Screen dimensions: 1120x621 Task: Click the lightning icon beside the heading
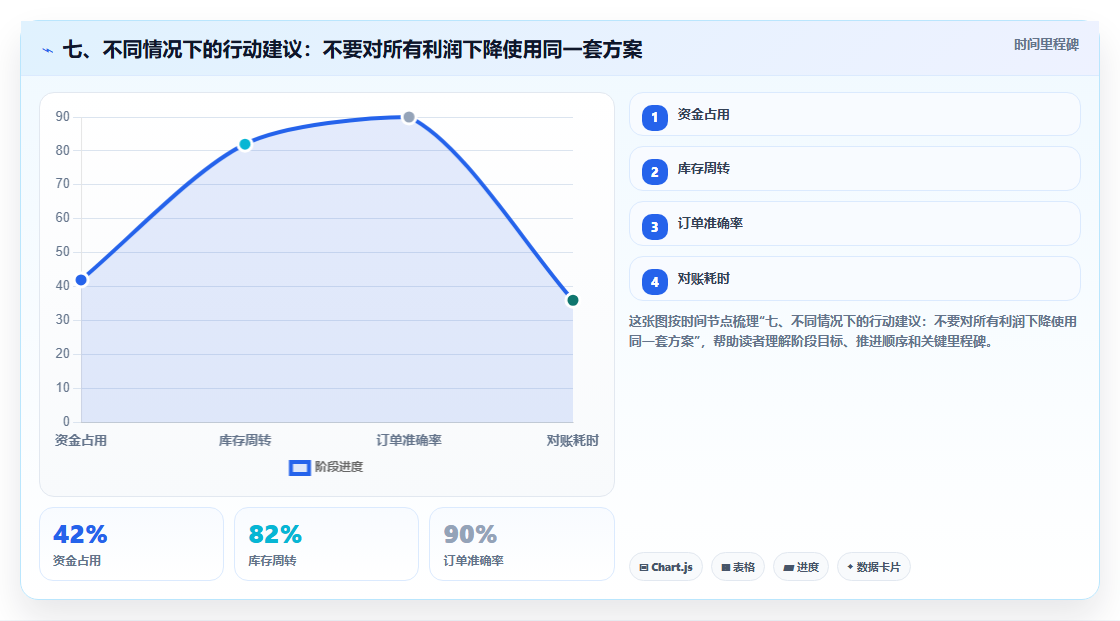(x=48, y=51)
